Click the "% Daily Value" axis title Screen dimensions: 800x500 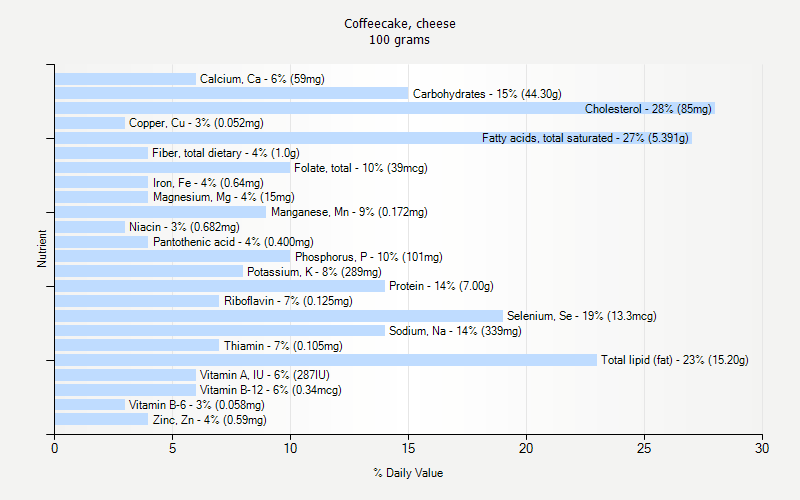pos(408,473)
